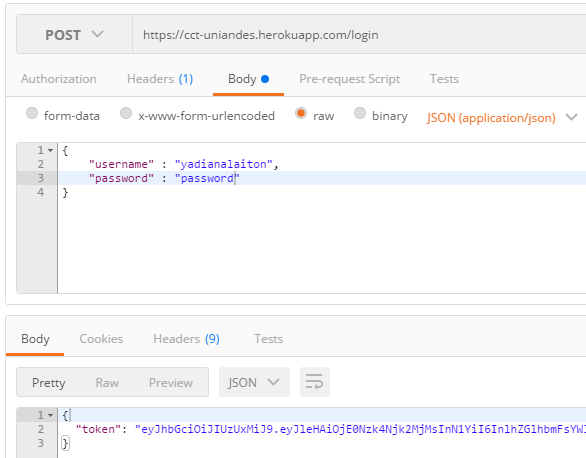This screenshot has height=458, width=586.
Task: Open request Headers (1) tab
Action: click(x=160, y=79)
